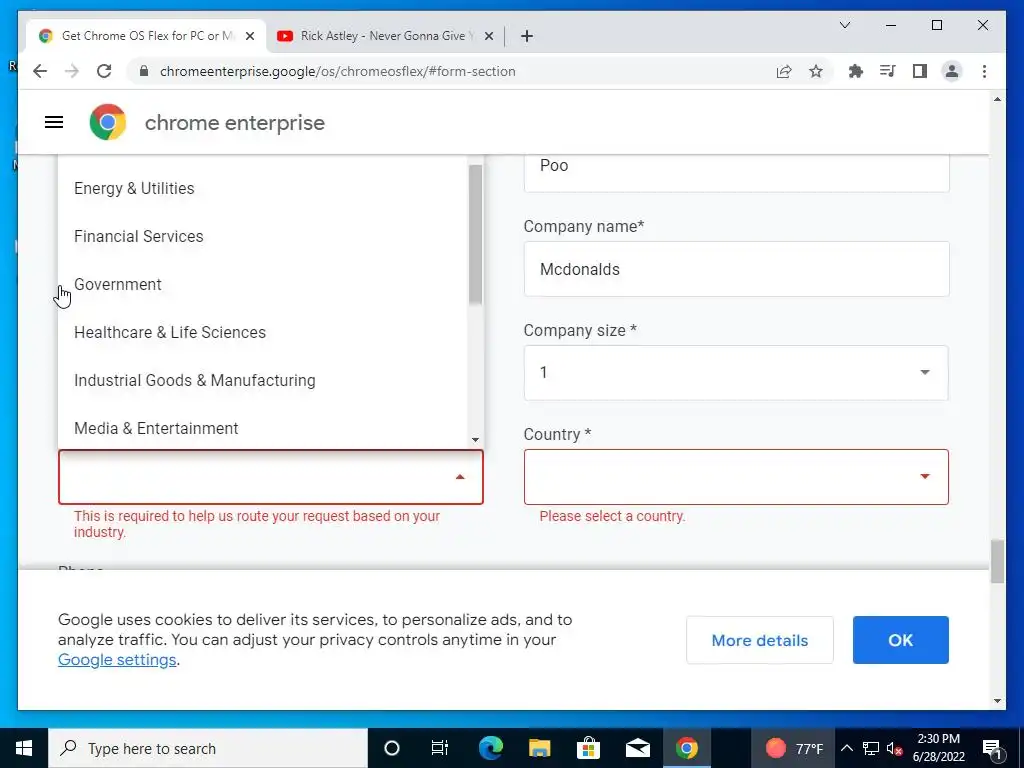Open the Chrome three-dot menu
1024x768 pixels.
coord(984,71)
